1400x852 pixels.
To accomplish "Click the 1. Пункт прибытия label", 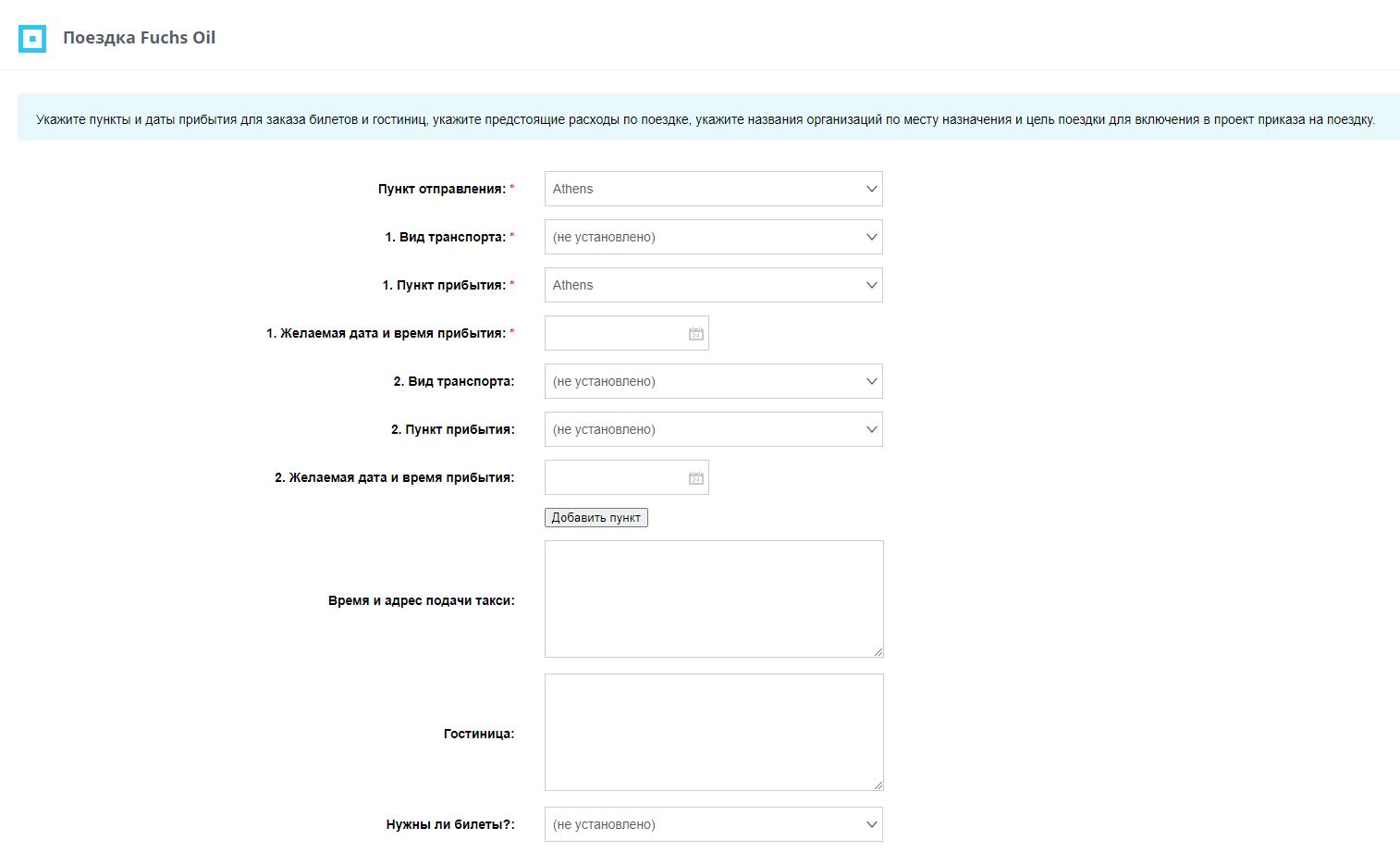I will [x=444, y=285].
